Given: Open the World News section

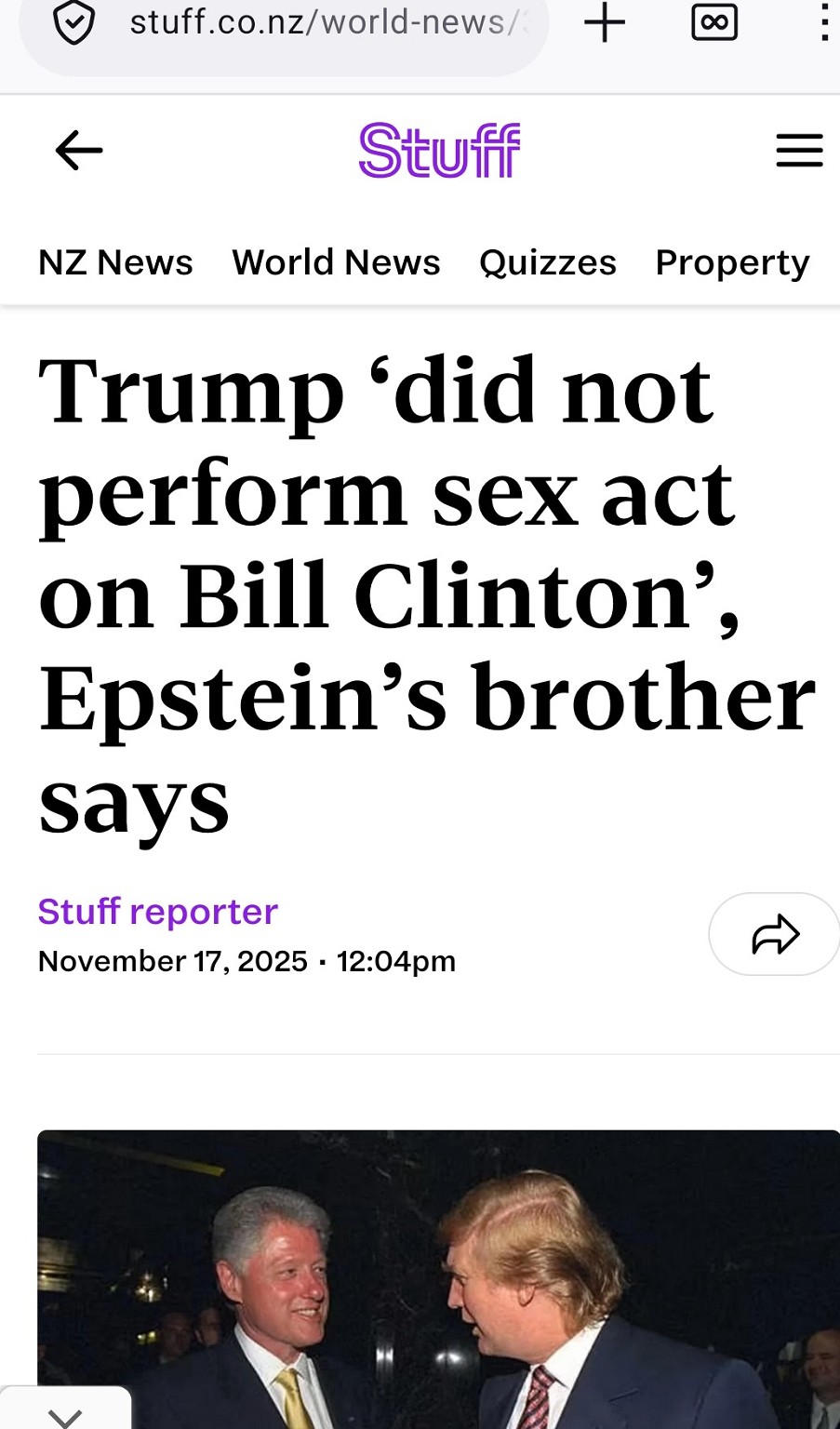Looking at the screenshot, I should pyautogui.click(x=336, y=263).
